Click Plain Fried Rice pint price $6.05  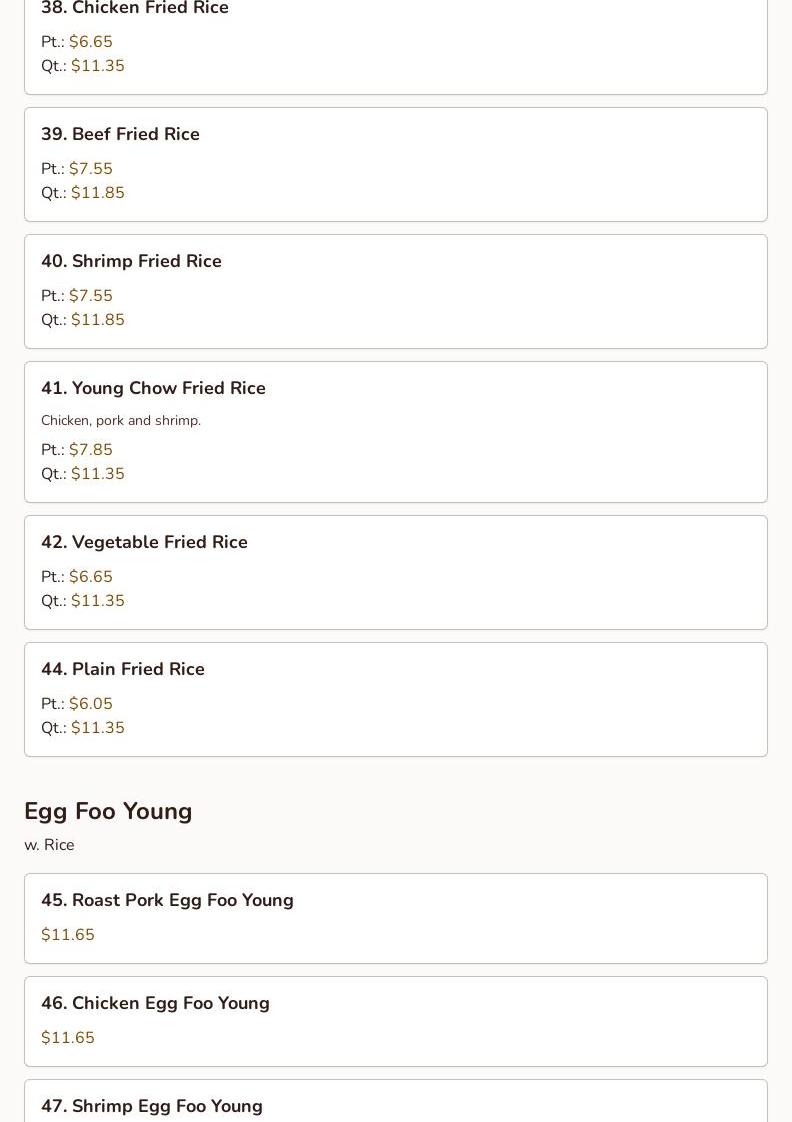coord(91,704)
